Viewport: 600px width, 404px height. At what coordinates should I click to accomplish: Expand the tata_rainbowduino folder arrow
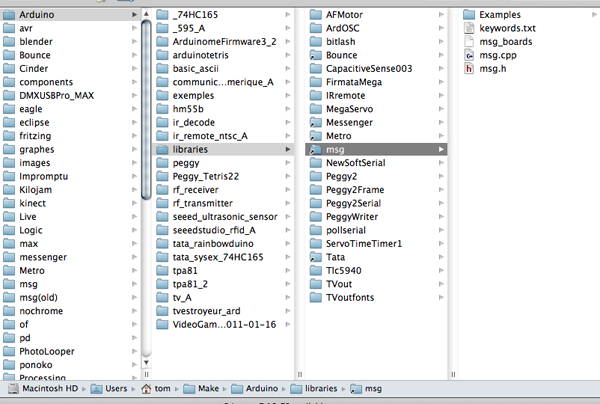pos(288,244)
